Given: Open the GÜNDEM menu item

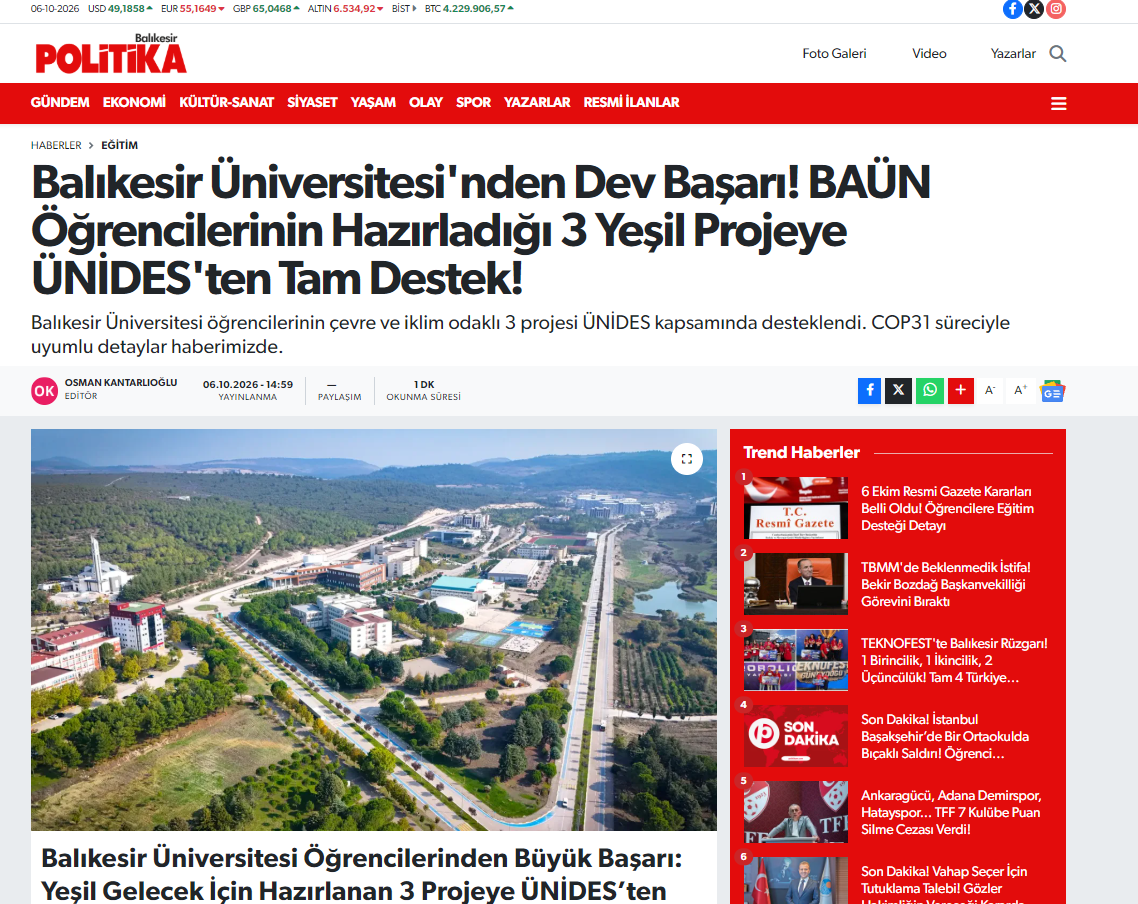Looking at the screenshot, I should [x=60, y=102].
